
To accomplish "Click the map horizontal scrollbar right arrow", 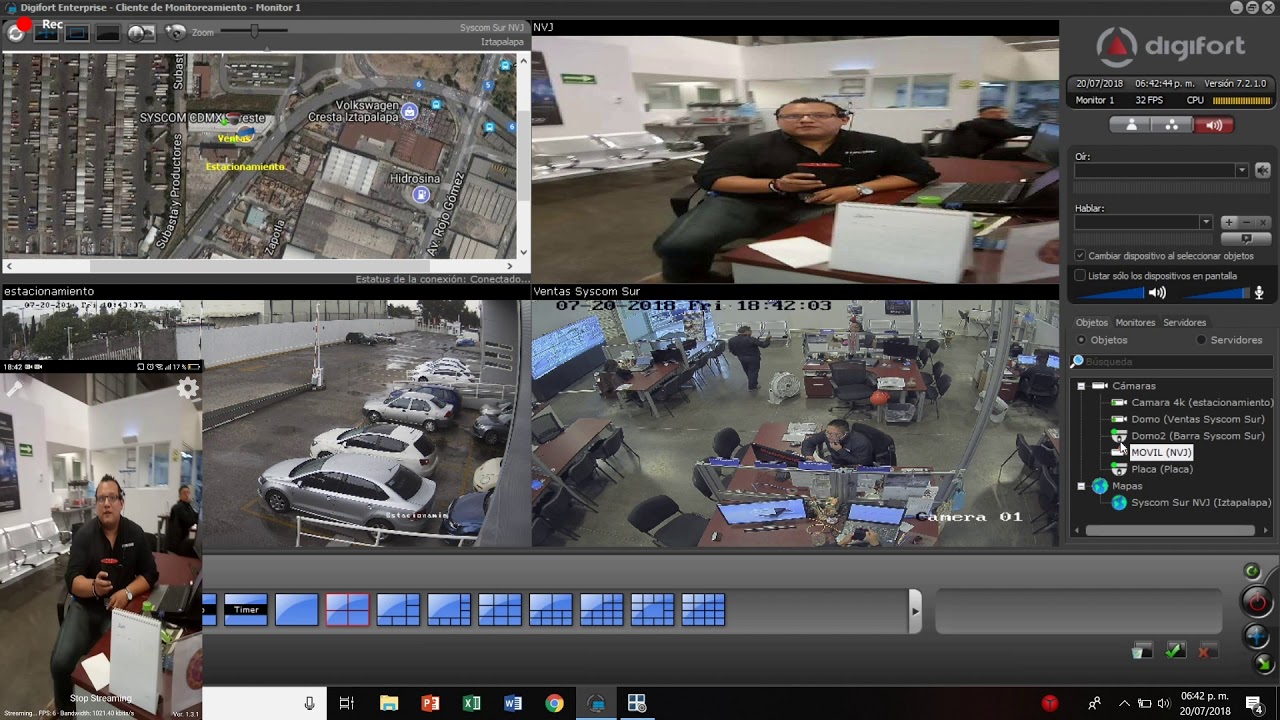I will (x=510, y=266).
